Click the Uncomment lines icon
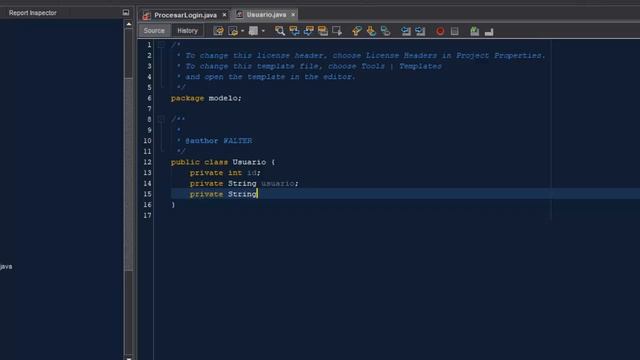Image resolution: width=640 pixels, height=360 pixels. [489, 31]
